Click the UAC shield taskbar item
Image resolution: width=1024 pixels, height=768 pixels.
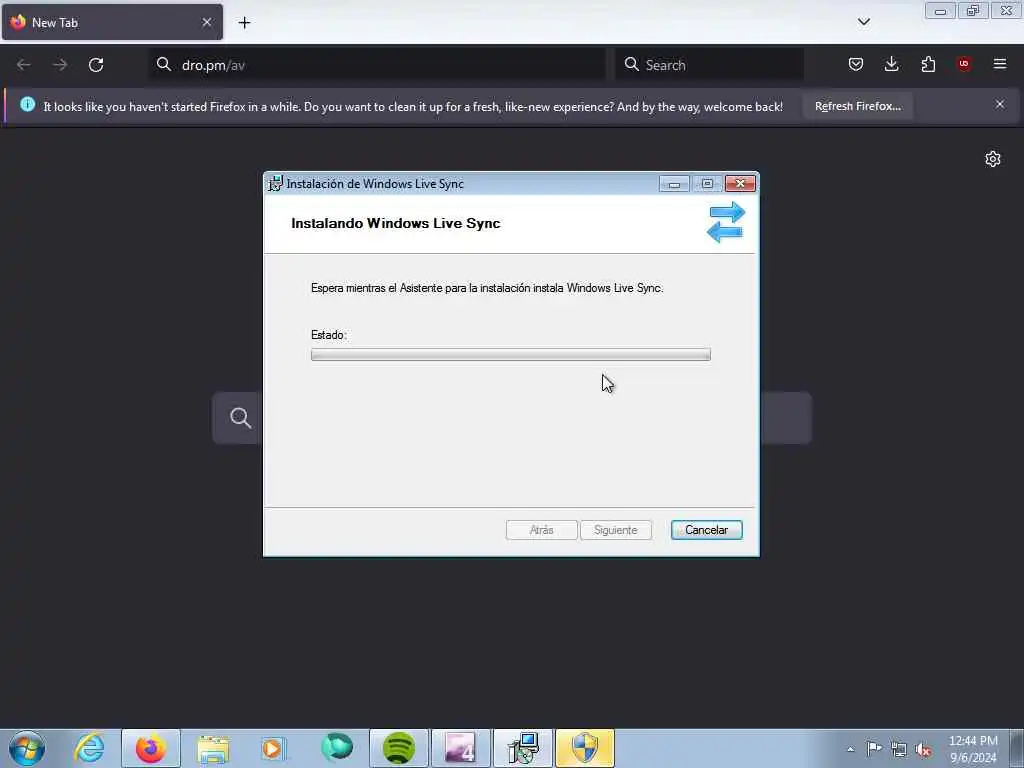[584, 748]
